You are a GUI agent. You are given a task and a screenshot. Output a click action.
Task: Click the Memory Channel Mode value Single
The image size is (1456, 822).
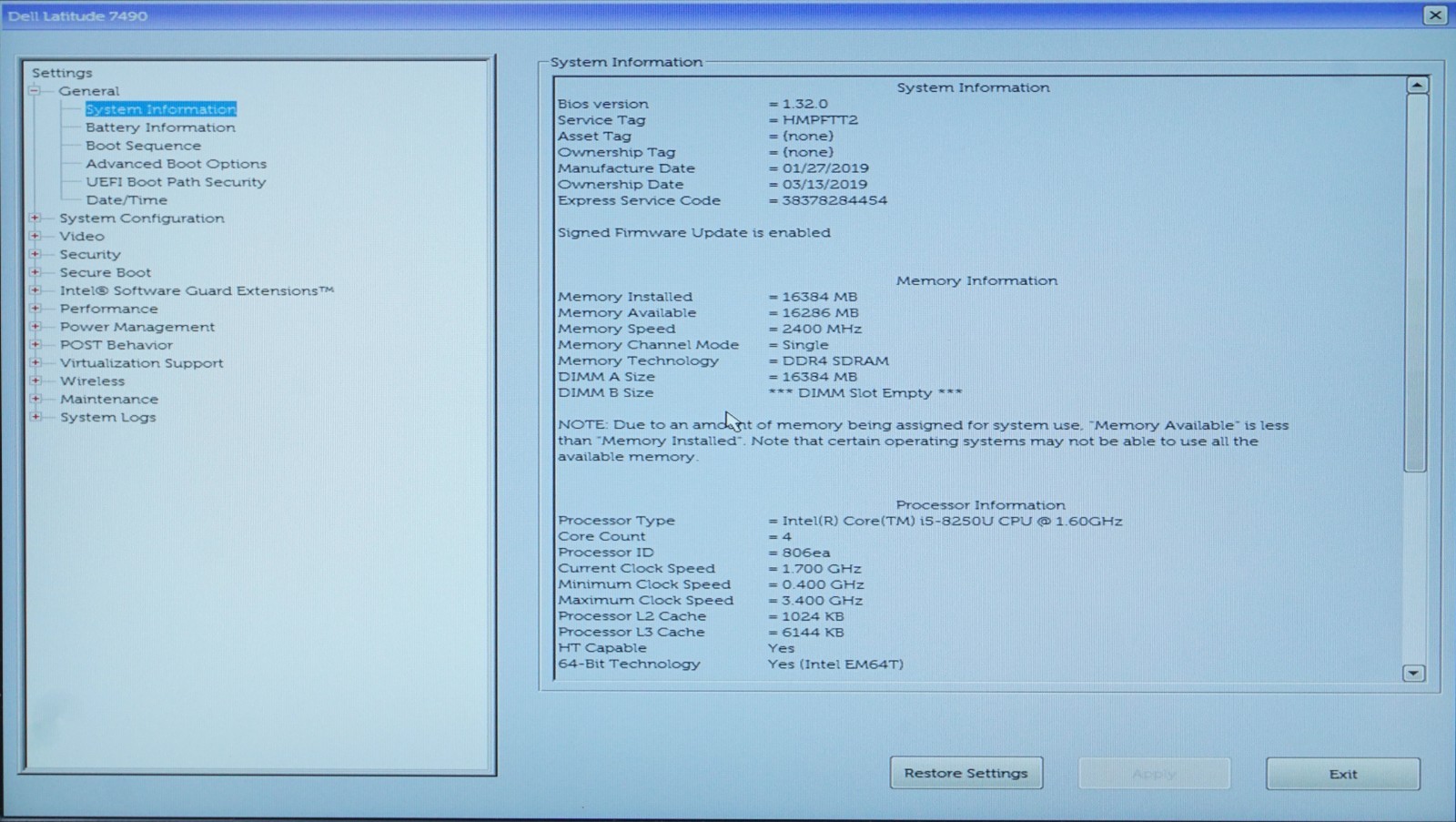[x=805, y=345]
